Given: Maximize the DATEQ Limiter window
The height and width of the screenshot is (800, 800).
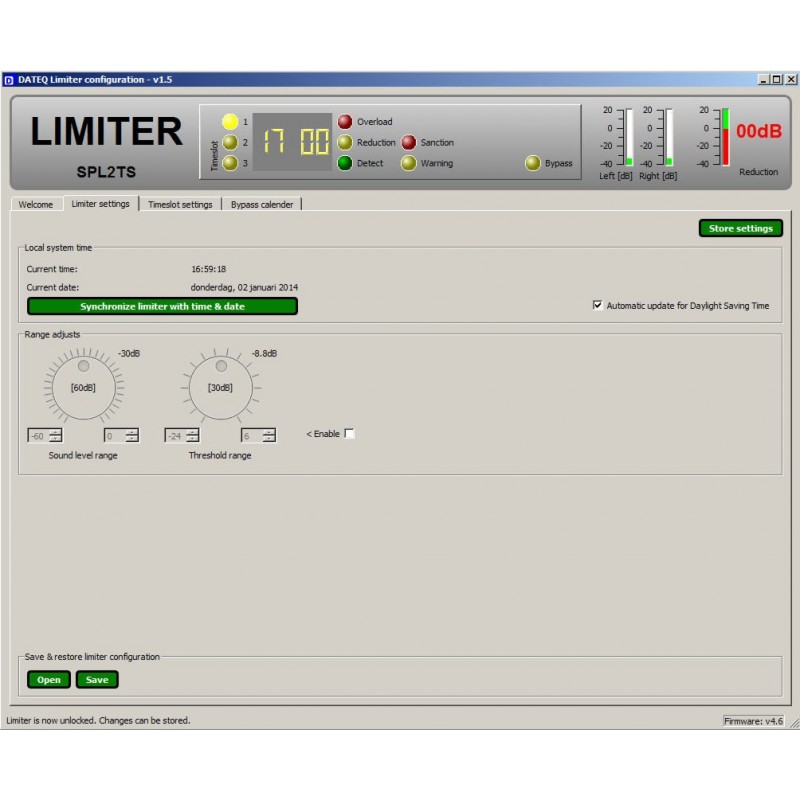Looking at the screenshot, I should coord(776,80).
